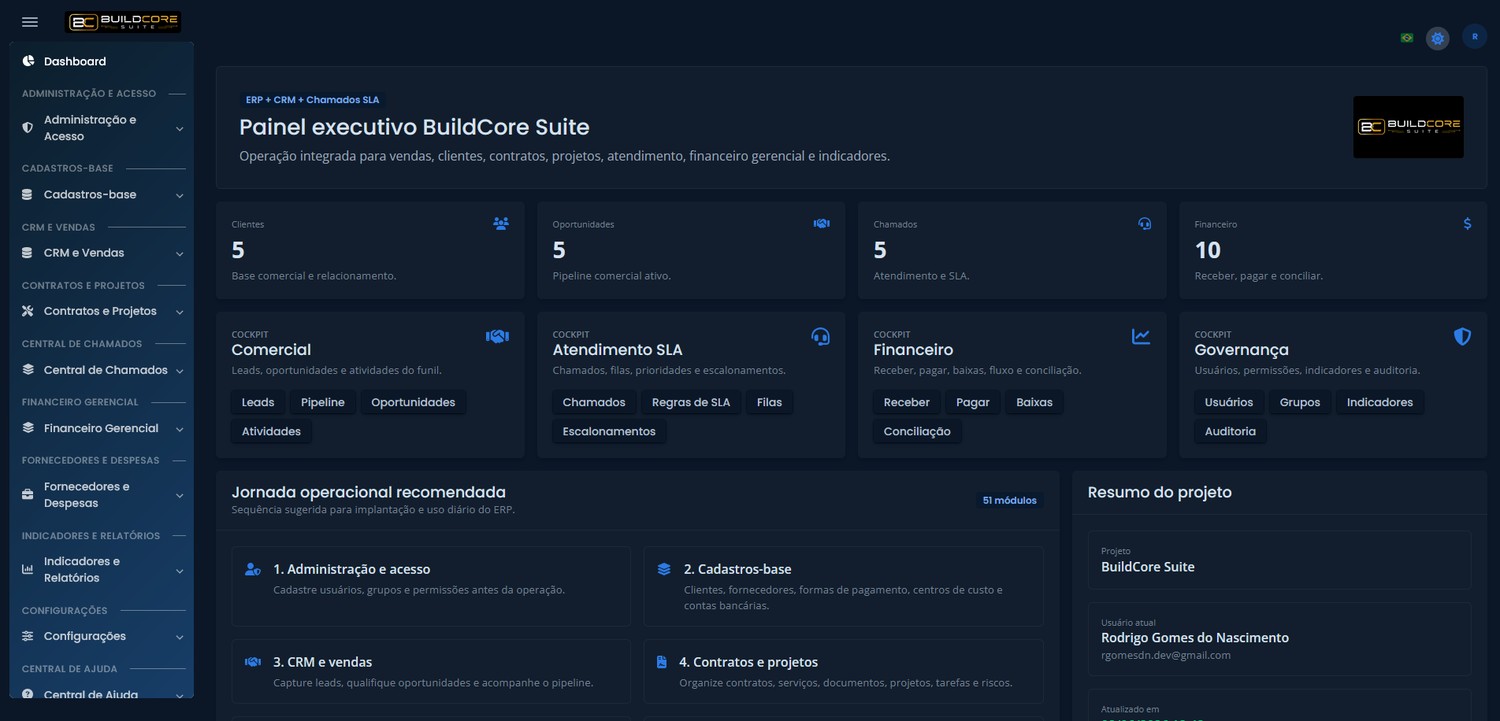Click the users icon on Clientes card
This screenshot has width=1500, height=721.
pyautogui.click(x=501, y=224)
